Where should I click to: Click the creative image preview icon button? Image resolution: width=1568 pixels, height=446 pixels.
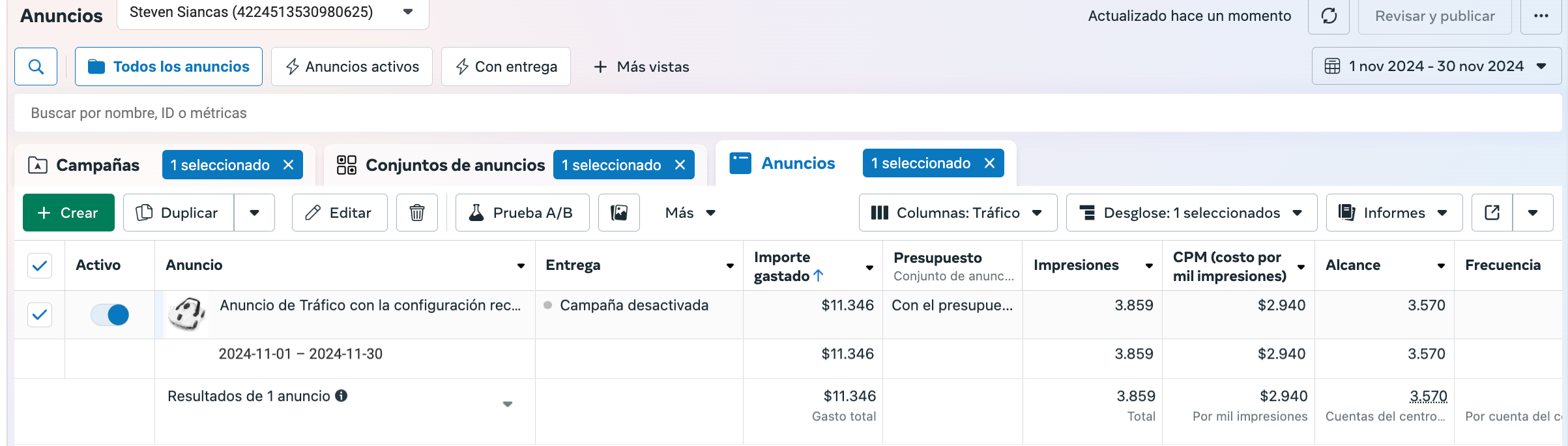pos(619,213)
